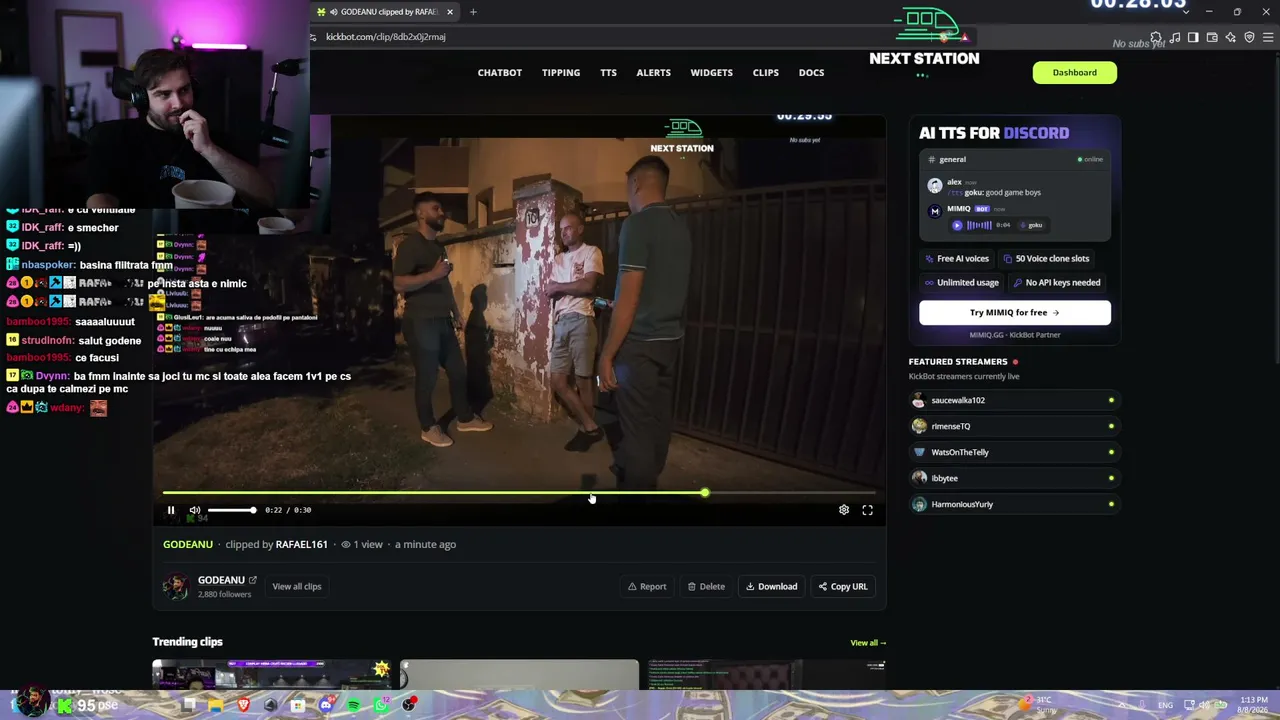Open File Explorer in taskbar

[x=216, y=706]
